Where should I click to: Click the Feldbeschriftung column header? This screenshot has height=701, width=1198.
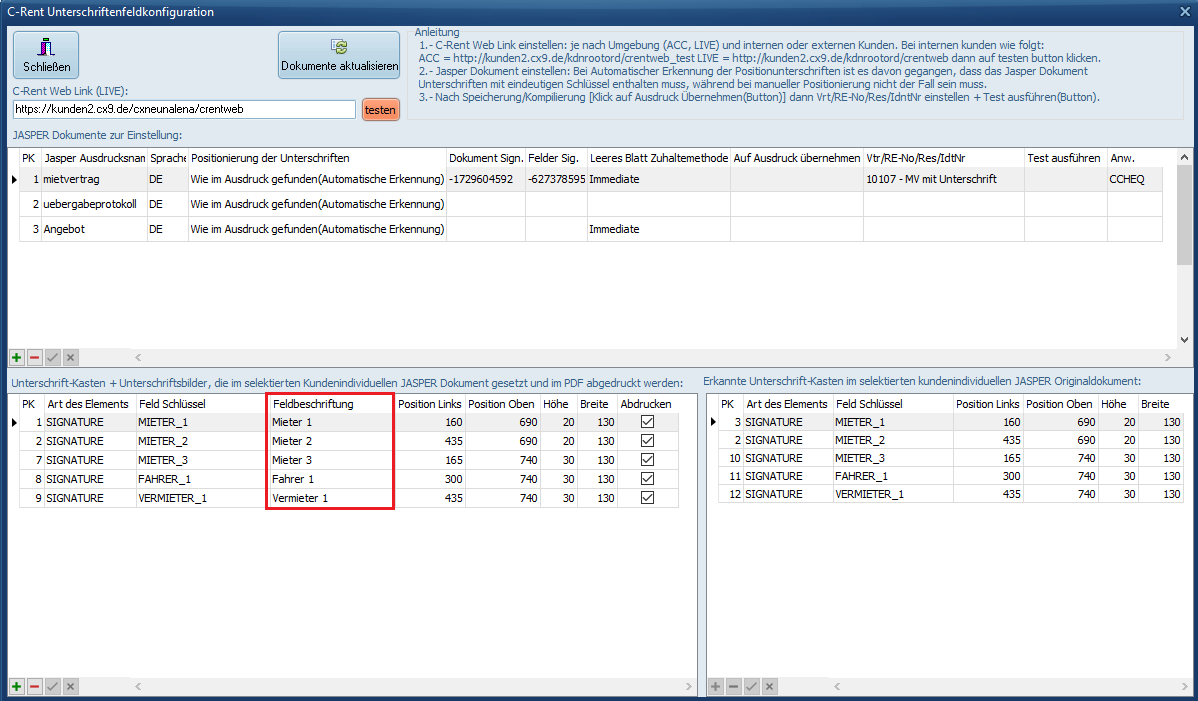(x=329, y=404)
